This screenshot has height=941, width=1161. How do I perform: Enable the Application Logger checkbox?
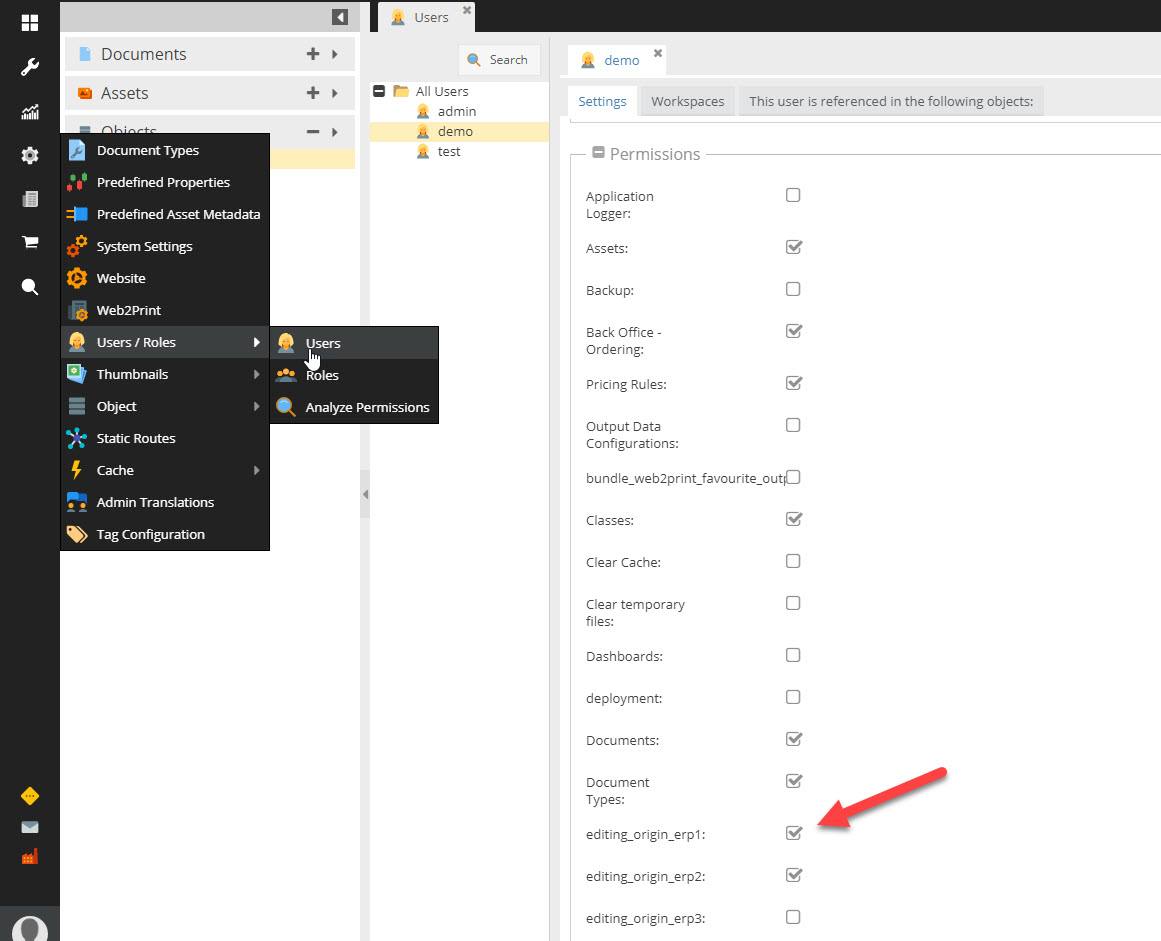click(793, 195)
